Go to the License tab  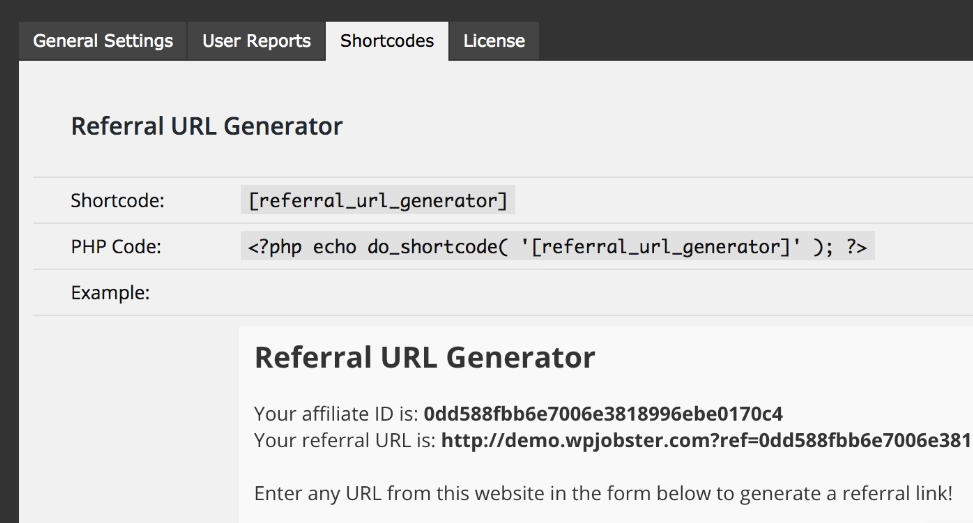pos(493,41)
